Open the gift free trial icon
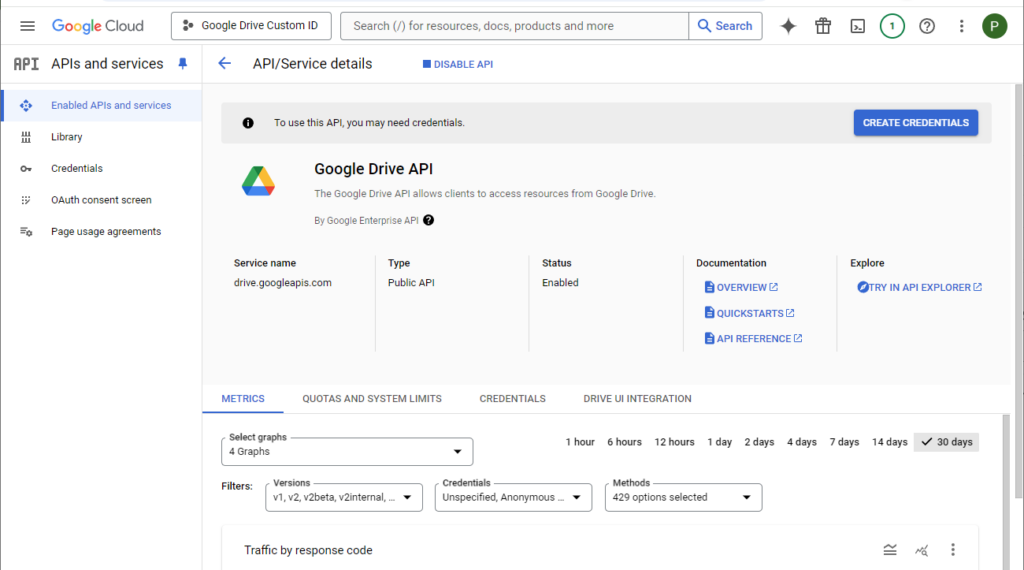 (x=823, y=26)
